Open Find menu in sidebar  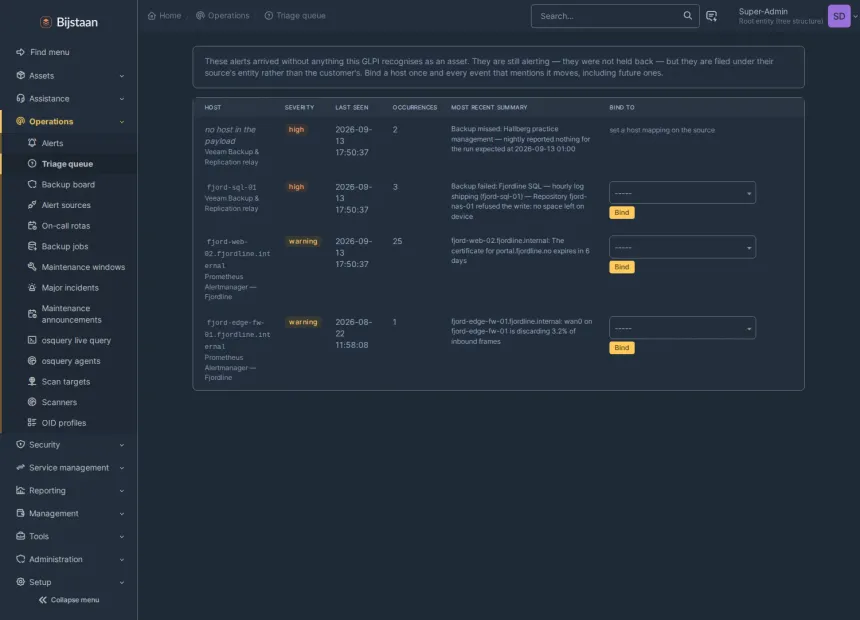coord(43,52)
